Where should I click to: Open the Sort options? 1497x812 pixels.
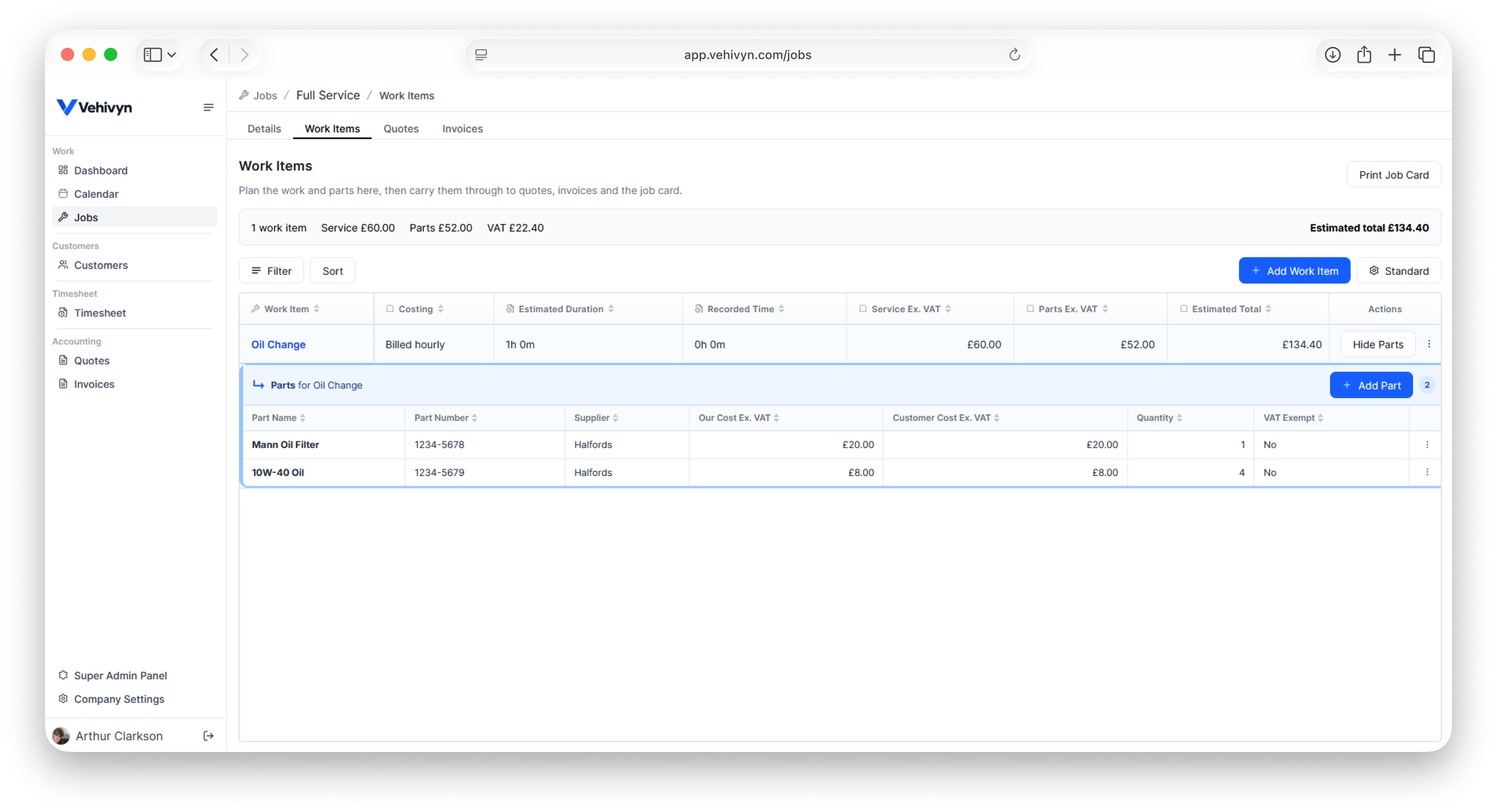click(x=333, y=271)
